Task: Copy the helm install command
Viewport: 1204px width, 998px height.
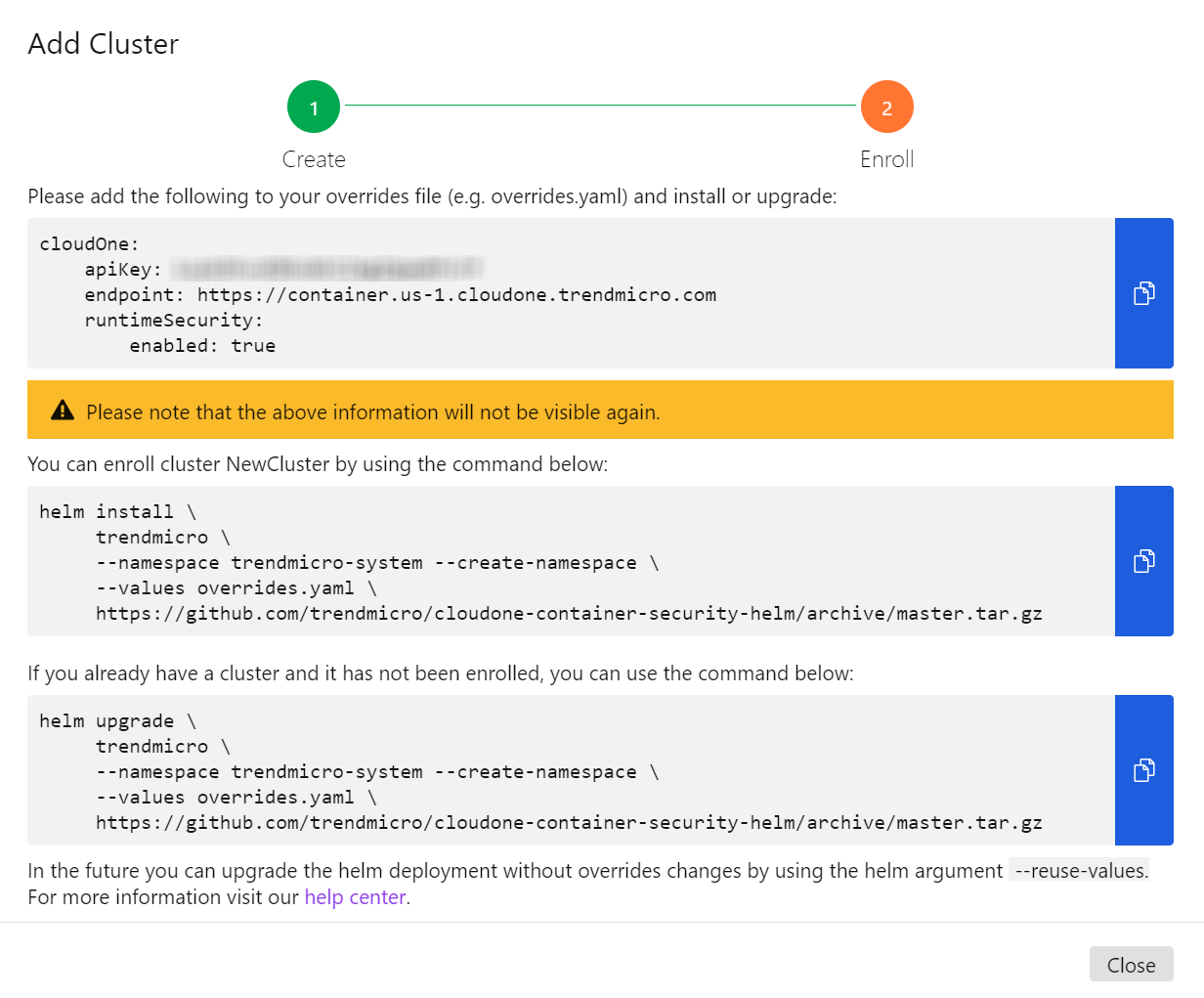Action: 1143,561
